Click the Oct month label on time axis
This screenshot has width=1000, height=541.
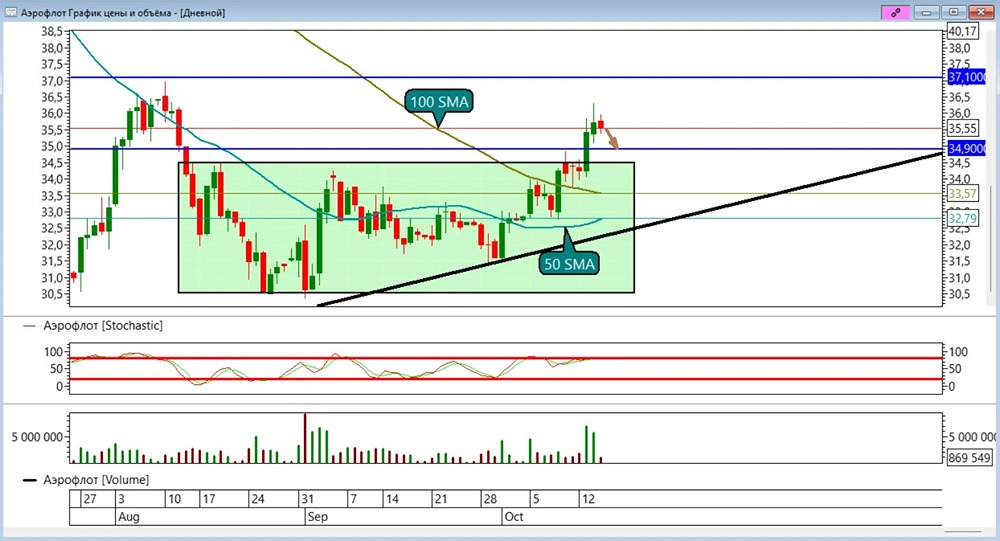tap(514, 517)
